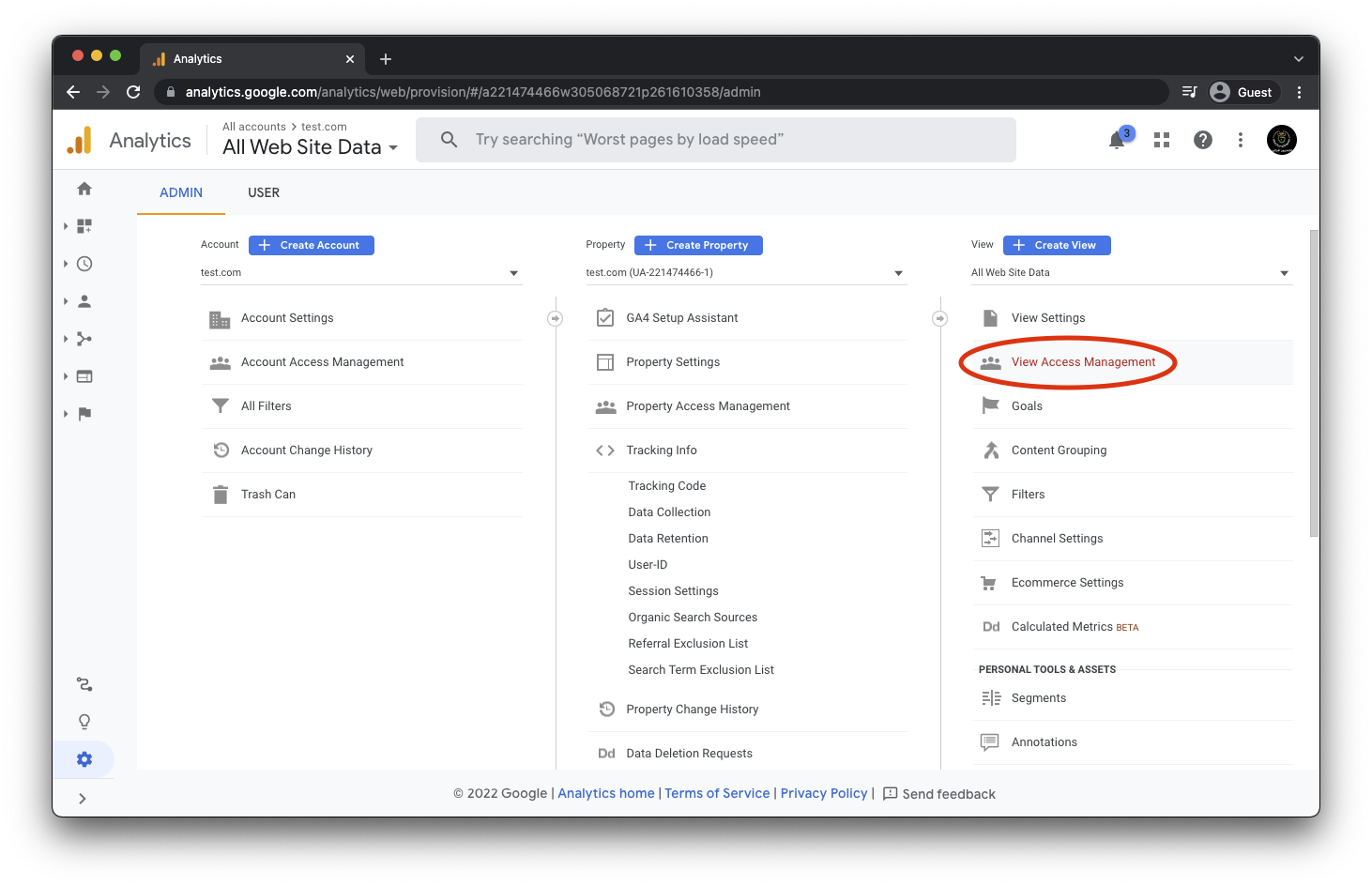Image resolution: width=1372 pixels, height=886 pixels.
Task: Click the Create Account button
Action: [312, 245]
